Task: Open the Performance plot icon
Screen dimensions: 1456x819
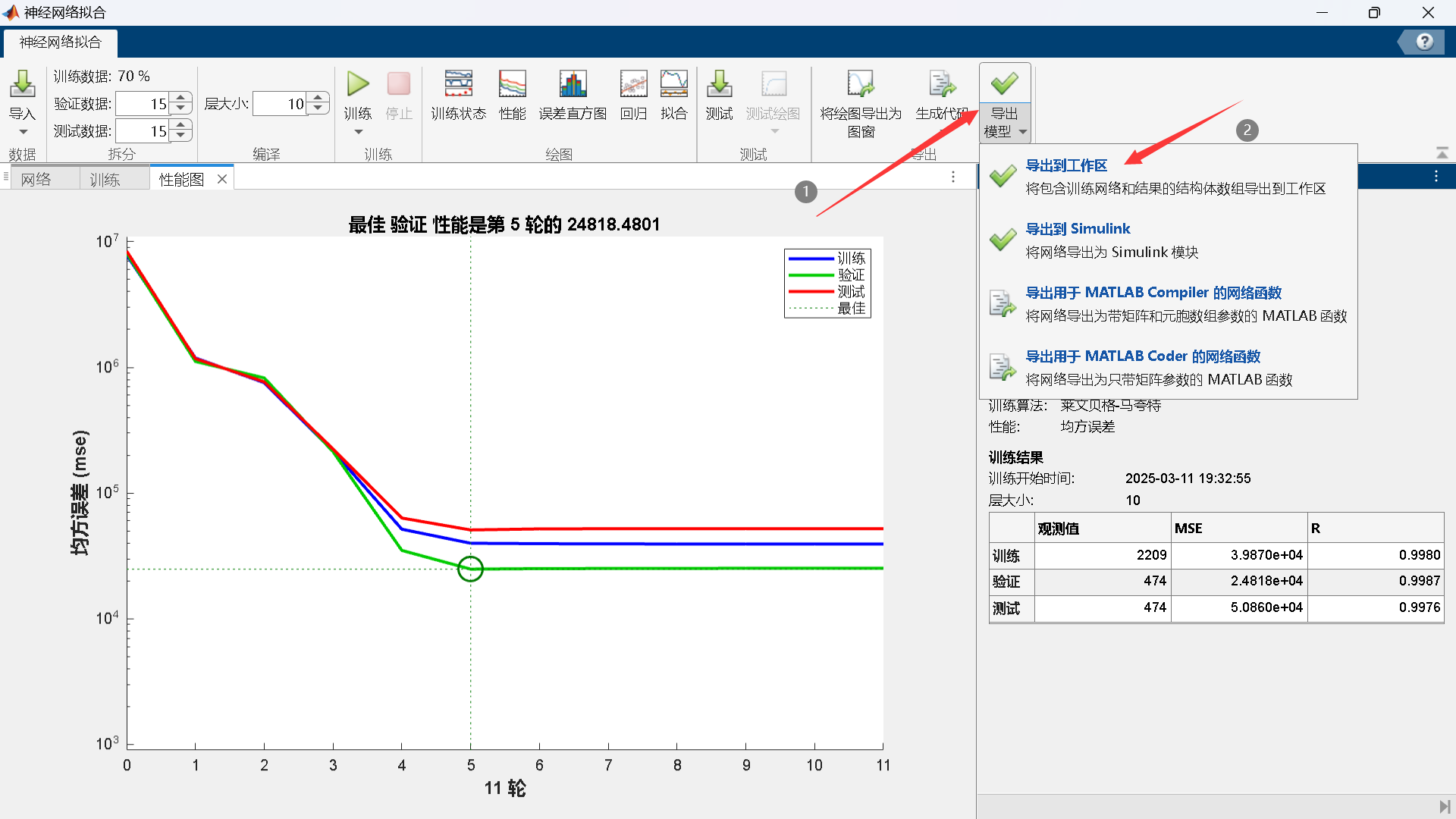Action: pos(512,85)
